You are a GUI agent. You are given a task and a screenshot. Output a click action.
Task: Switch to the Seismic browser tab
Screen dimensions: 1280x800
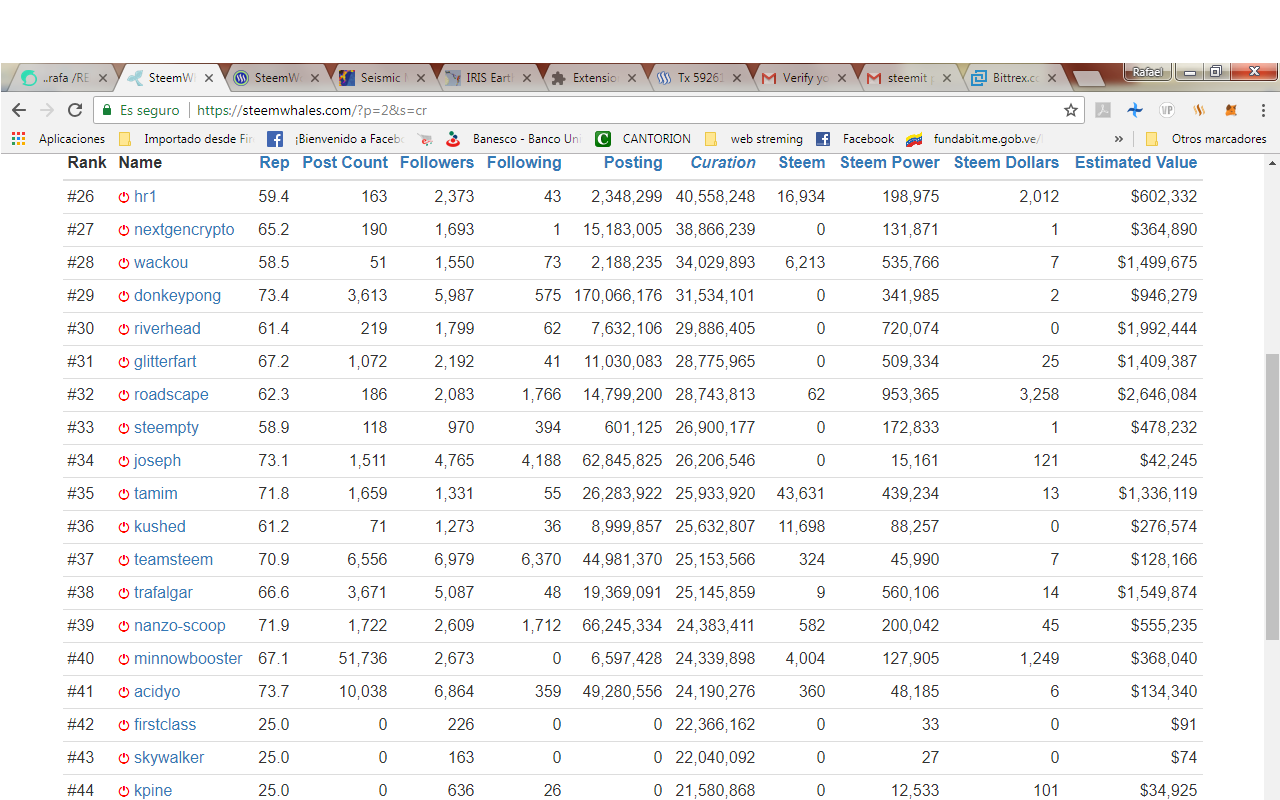tap(381, 77)
